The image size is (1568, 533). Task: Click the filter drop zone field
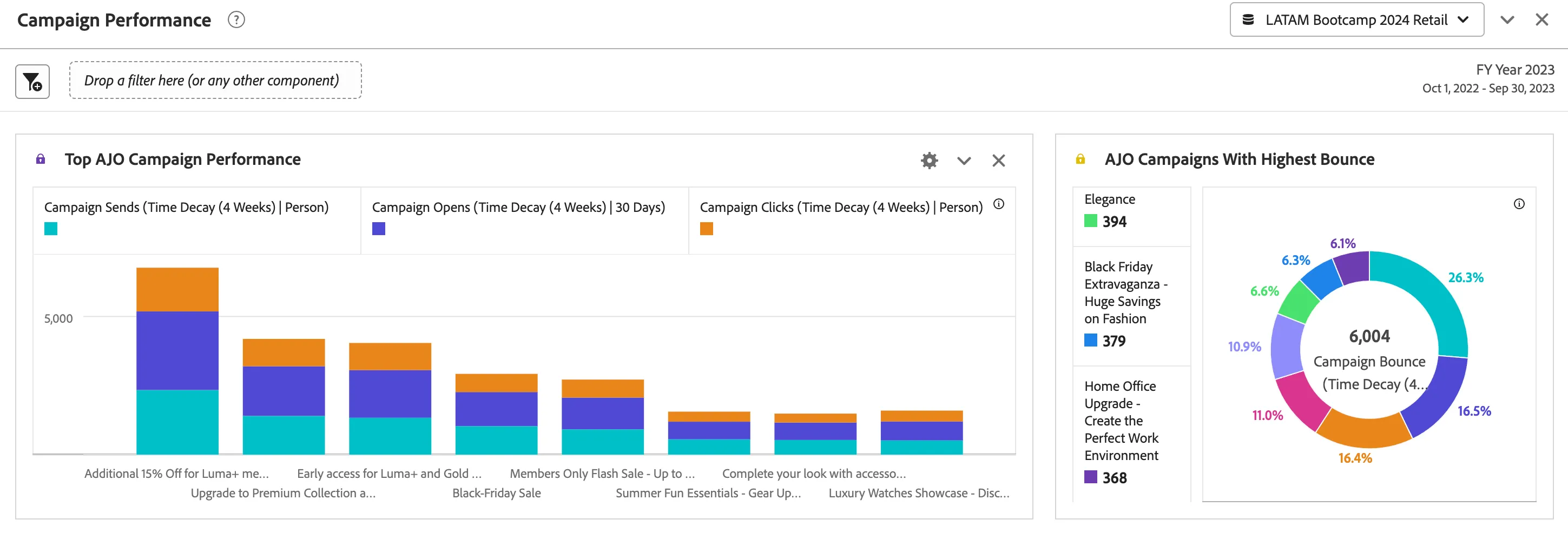[x=215, y=81]
